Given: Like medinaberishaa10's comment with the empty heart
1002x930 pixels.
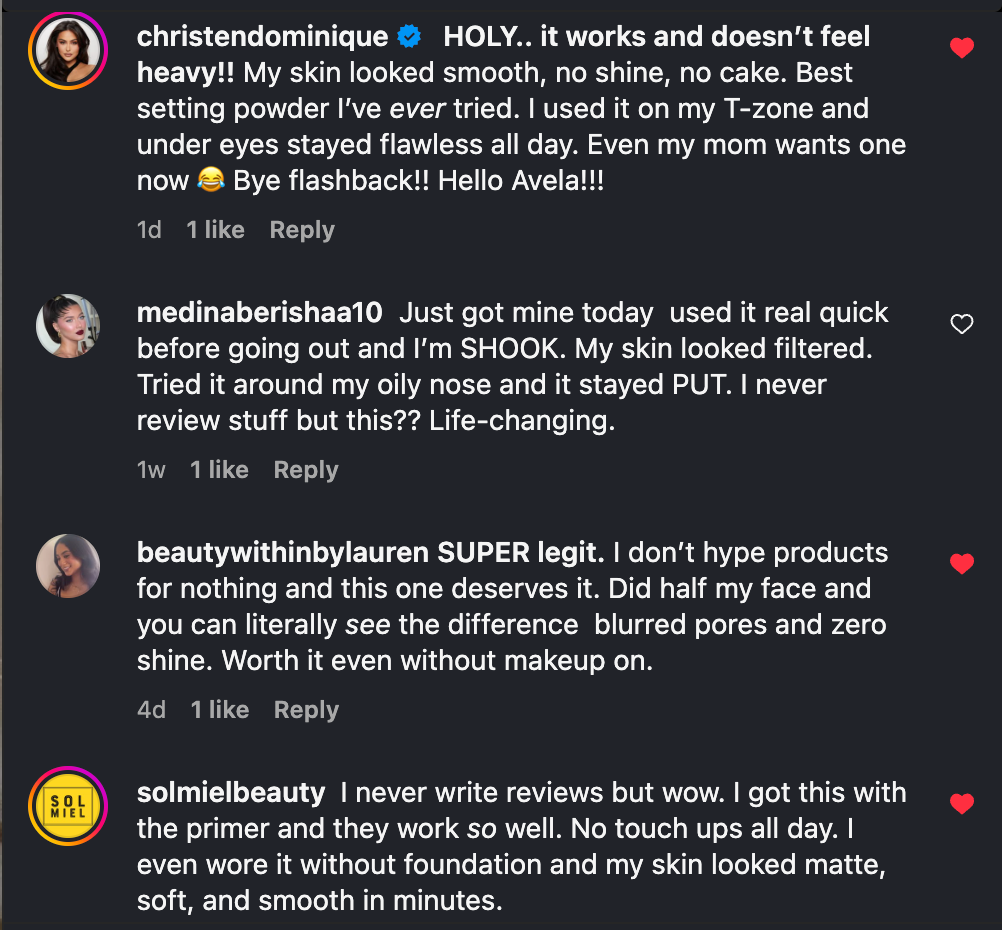Looking at the screenshot, I should [x=961, y=324].
